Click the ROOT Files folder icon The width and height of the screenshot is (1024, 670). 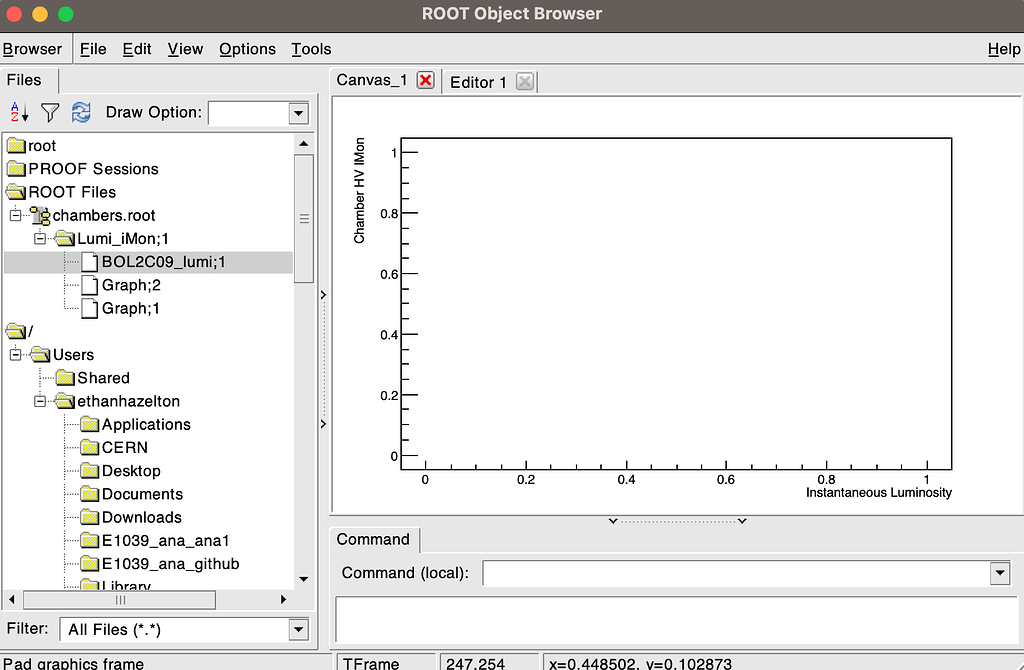pyautogui.click(x=16, y=191)
